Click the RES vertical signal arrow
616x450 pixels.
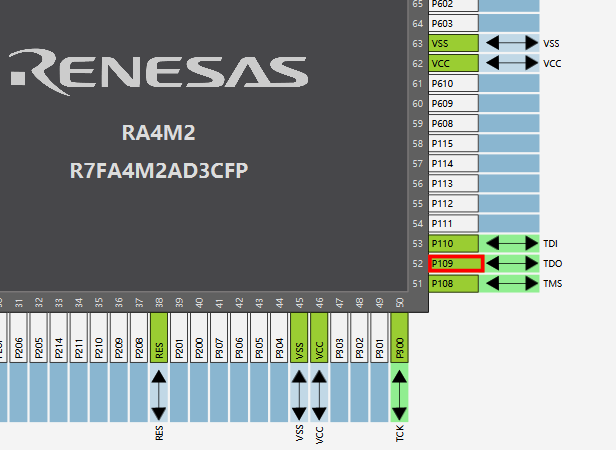pyautogui.click(x=159, y=395)
